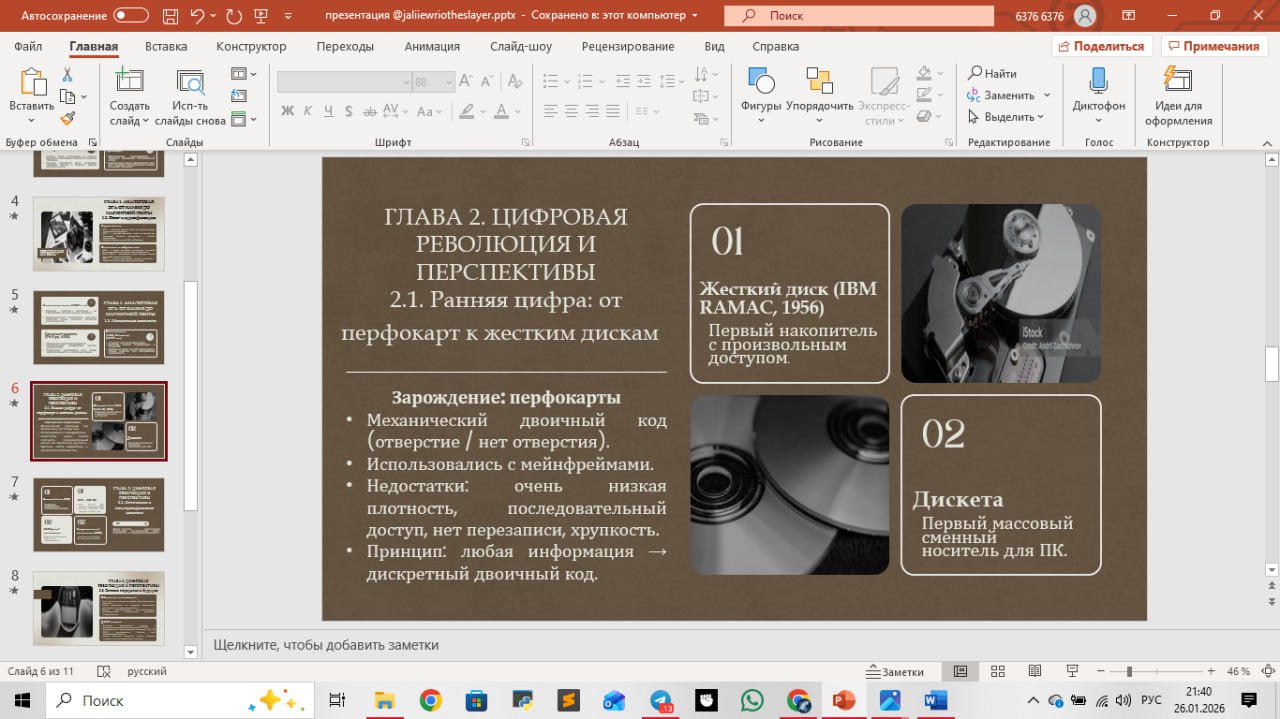The width and height of the screenshot is (1280, 719).
Task: Toggle Justify text alignment
Action: [x=613, y=111]
